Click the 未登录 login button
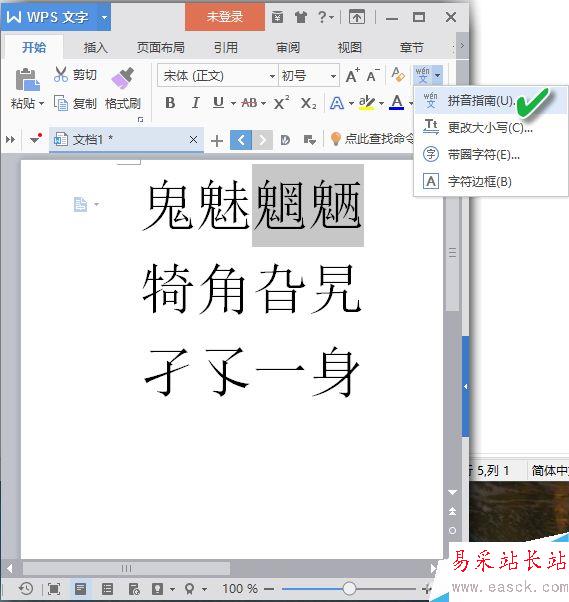Image resolution: width=569 pixels, height=602 pixels. 225,17
